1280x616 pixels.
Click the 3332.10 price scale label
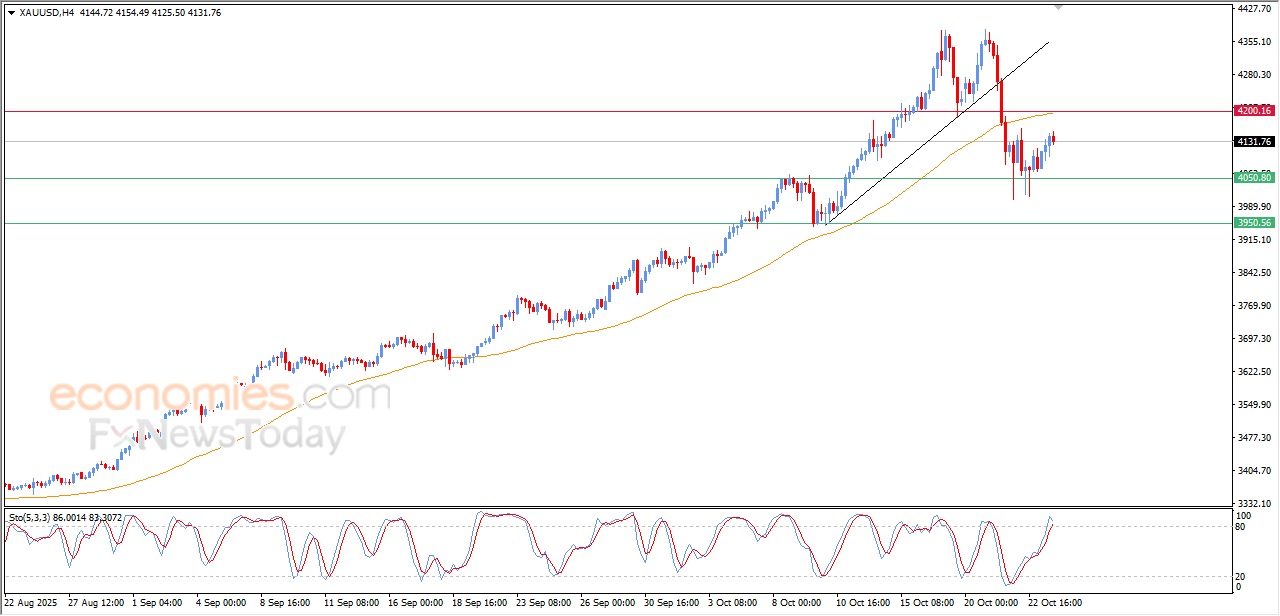click(x=1254, y=503)
